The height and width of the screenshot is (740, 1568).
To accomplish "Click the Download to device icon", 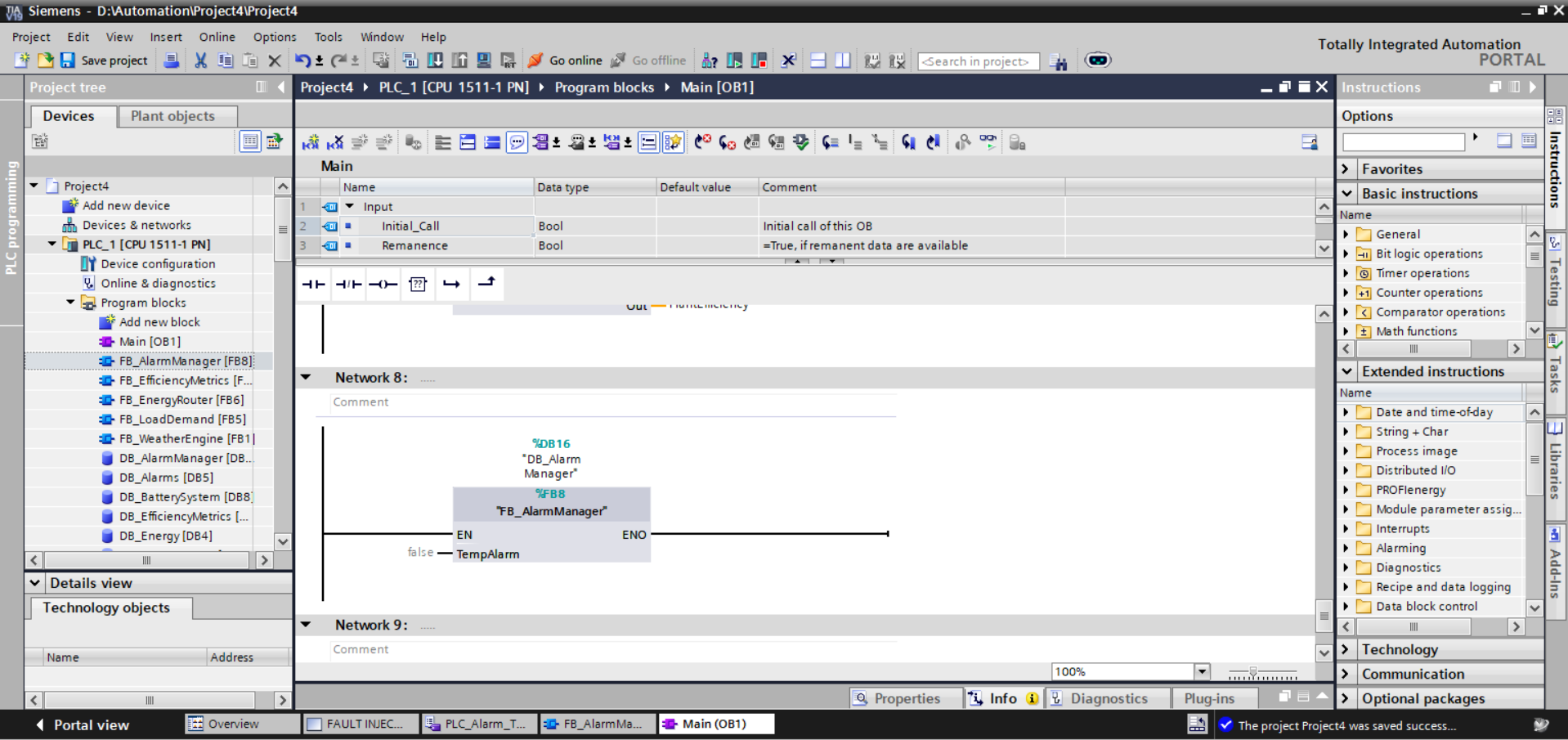I will pos(435,61).
